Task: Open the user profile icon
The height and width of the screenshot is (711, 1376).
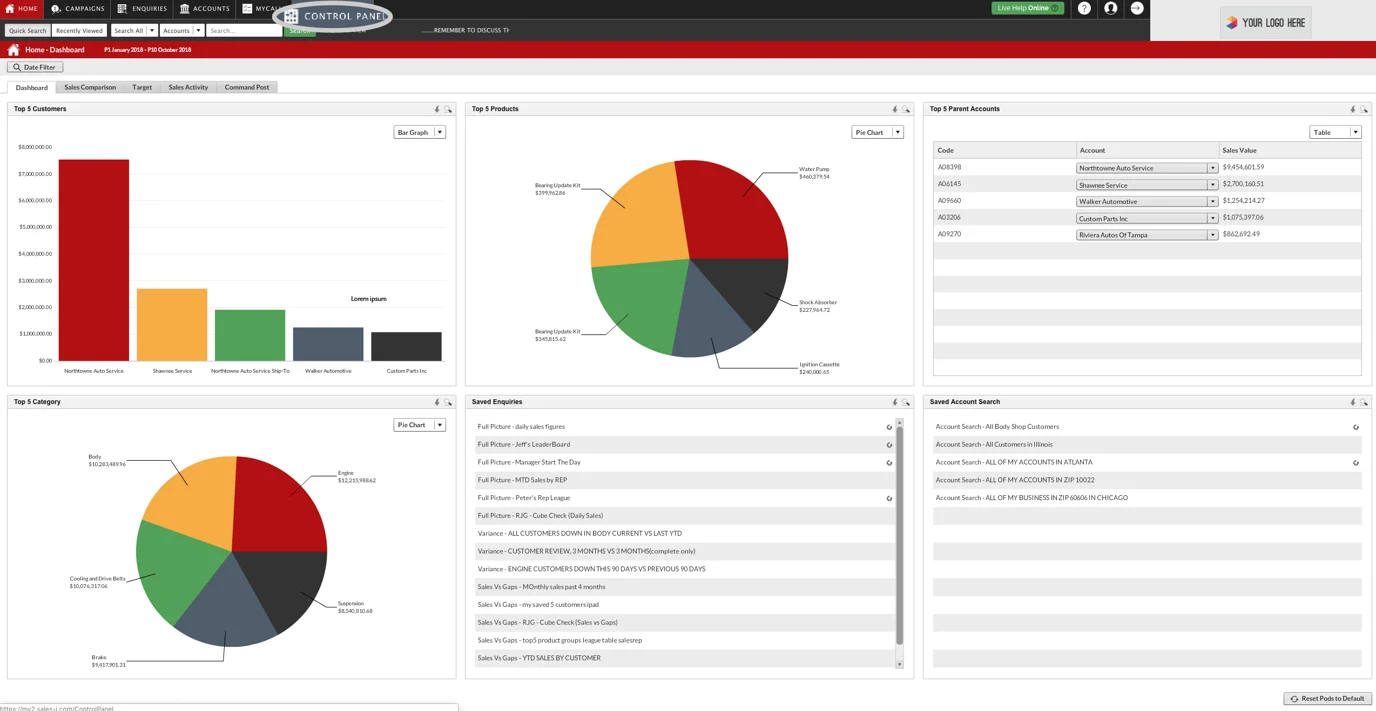Action: click(1110, 8)
